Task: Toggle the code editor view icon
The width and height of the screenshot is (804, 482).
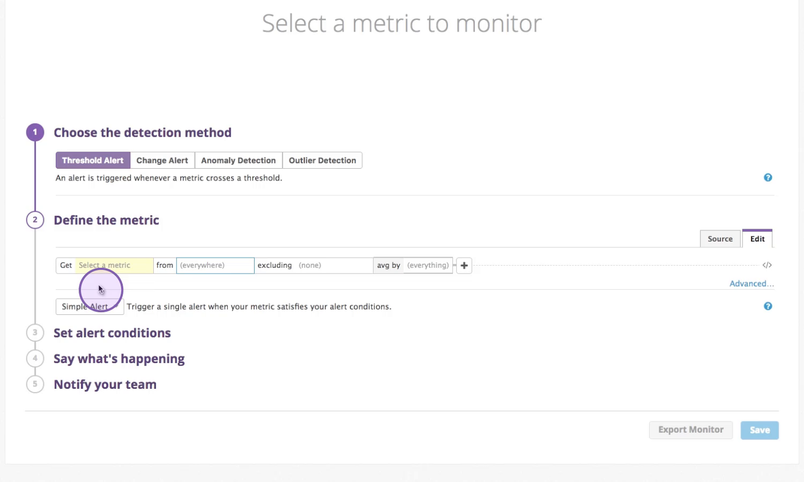Action: (767, 265)
